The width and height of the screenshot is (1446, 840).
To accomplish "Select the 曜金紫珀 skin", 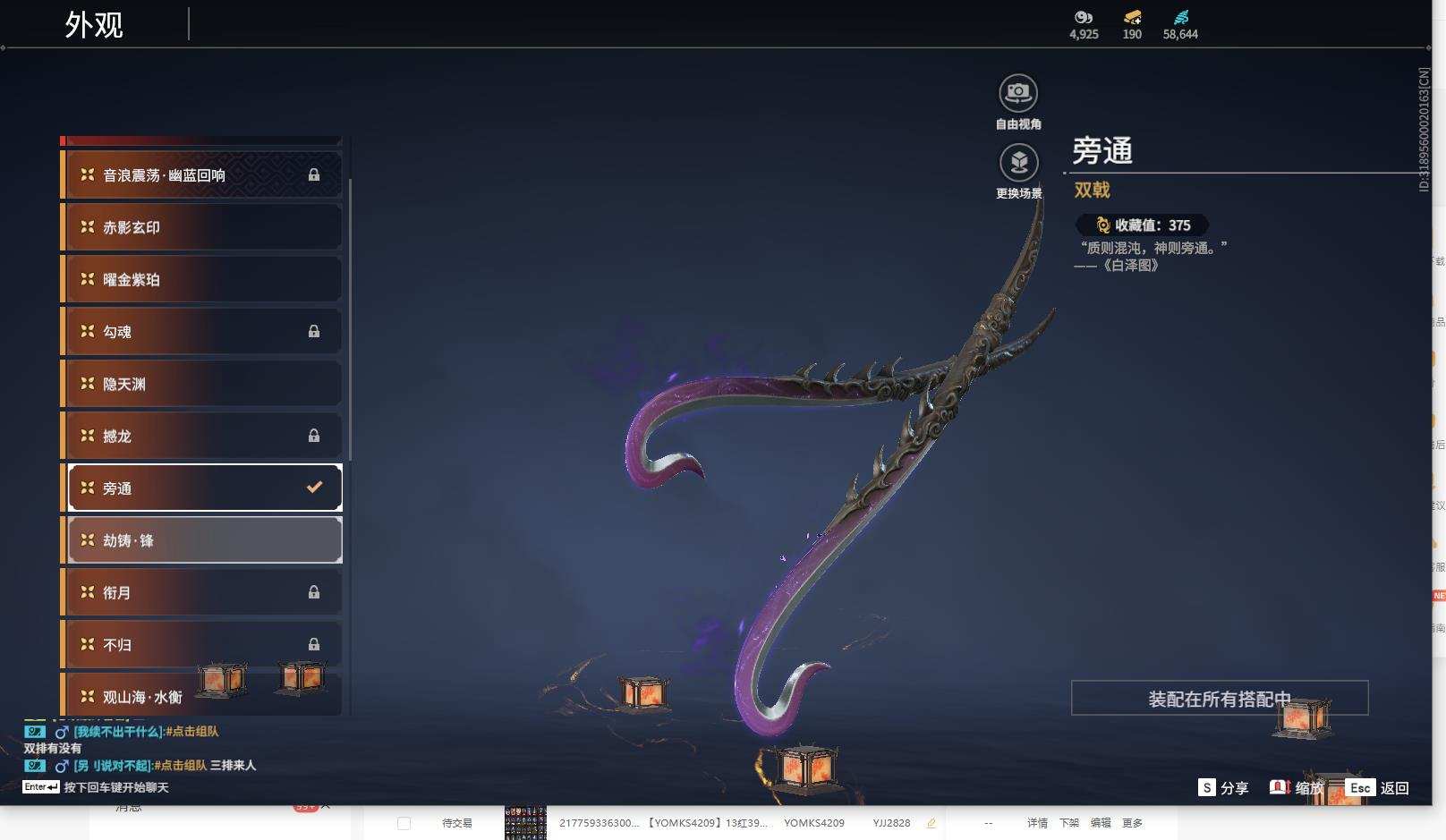I will (201, 279).
